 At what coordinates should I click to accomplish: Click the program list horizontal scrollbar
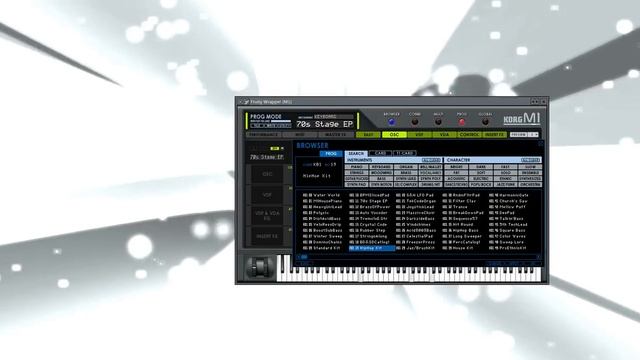[419, 257]
